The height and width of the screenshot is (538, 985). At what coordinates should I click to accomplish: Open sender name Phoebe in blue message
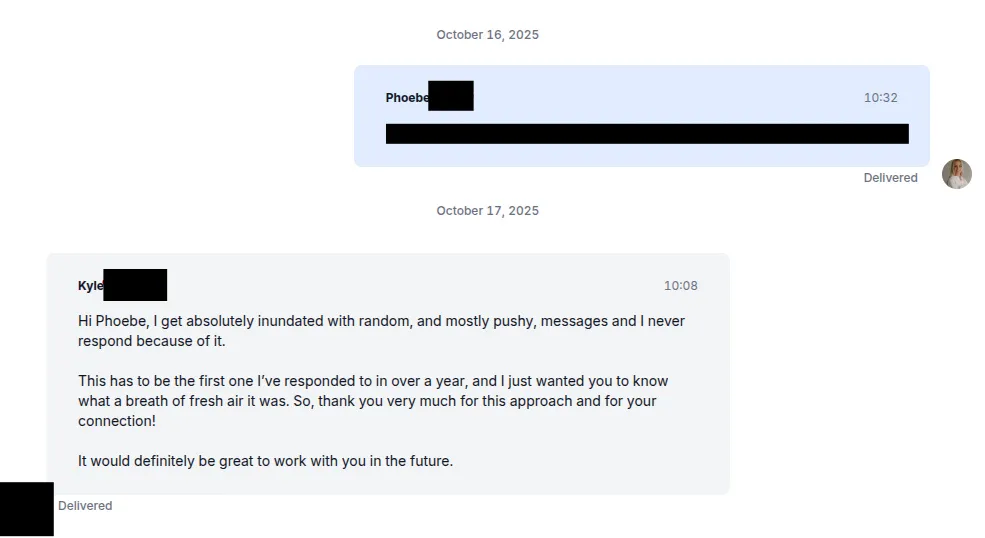(x=406, y=98)
